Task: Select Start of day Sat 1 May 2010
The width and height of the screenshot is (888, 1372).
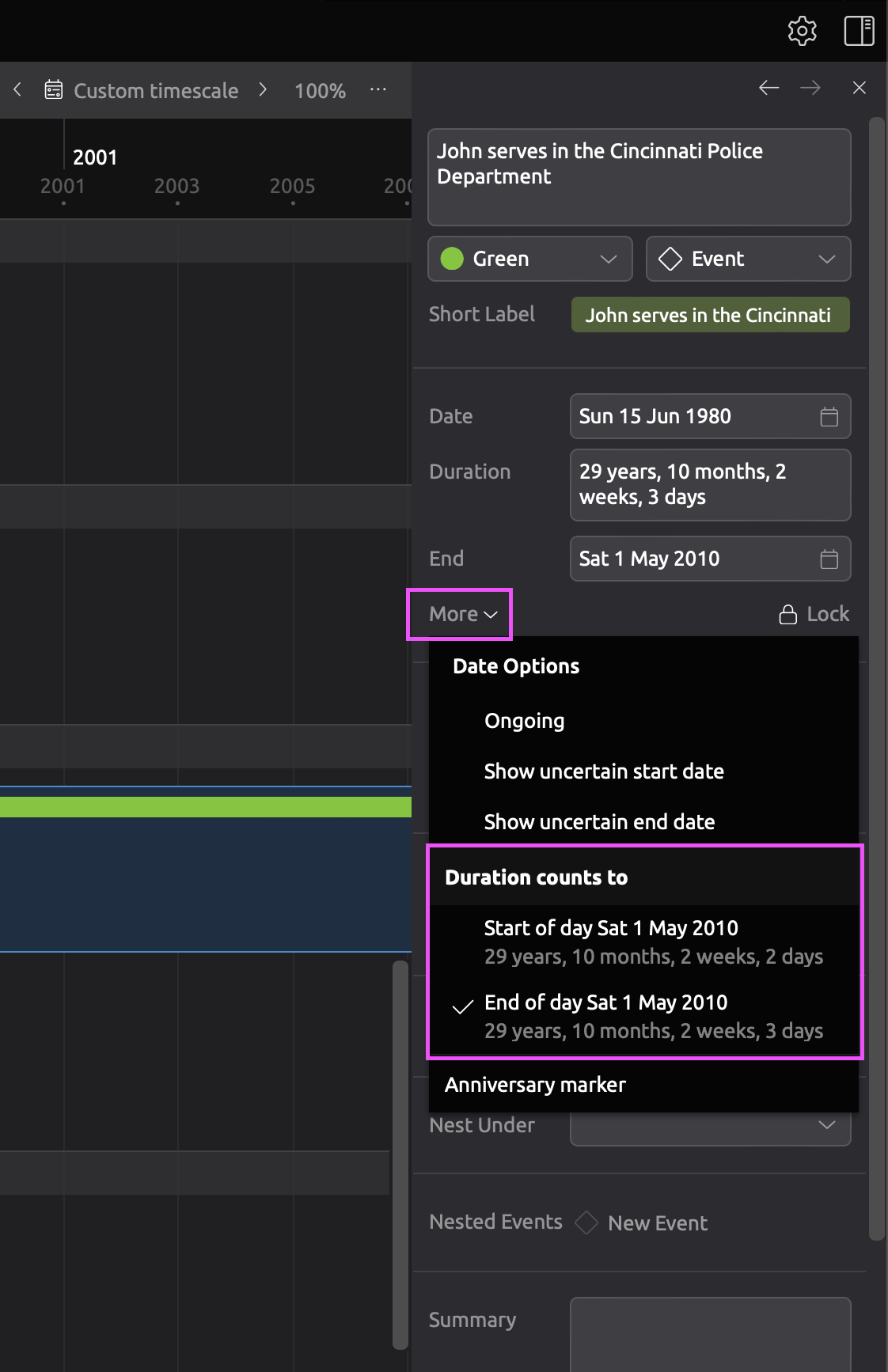Action: (610, 928)
